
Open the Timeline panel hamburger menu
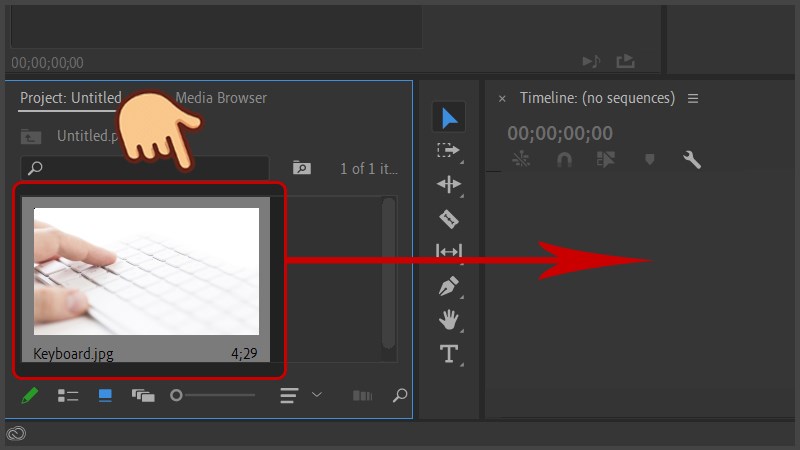pyautogui.click(x=693, y=98)
